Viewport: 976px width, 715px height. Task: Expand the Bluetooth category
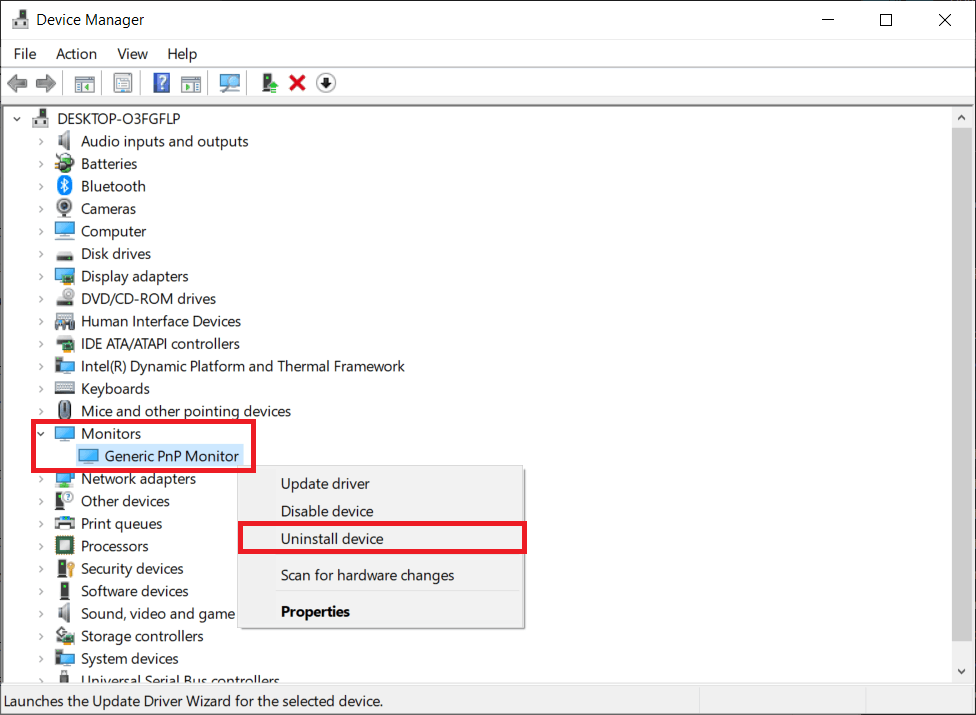coord(40,186)
